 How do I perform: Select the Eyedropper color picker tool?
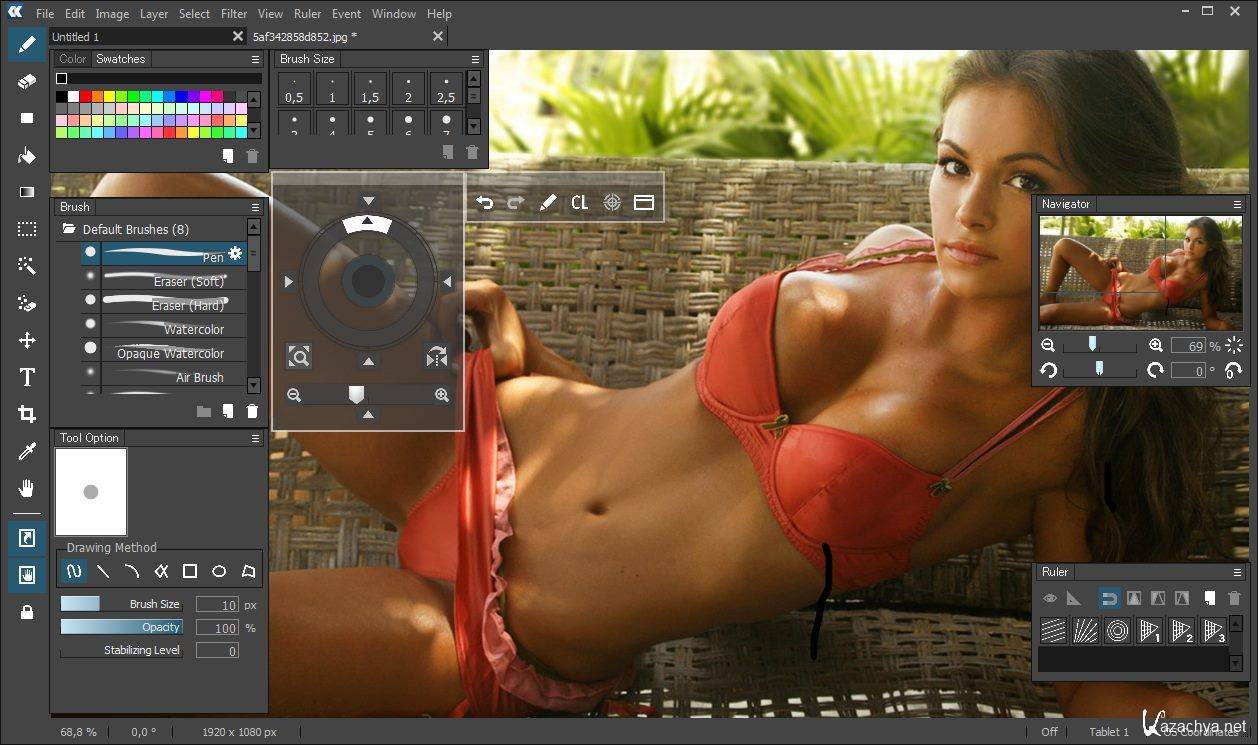tap(27, 451)
